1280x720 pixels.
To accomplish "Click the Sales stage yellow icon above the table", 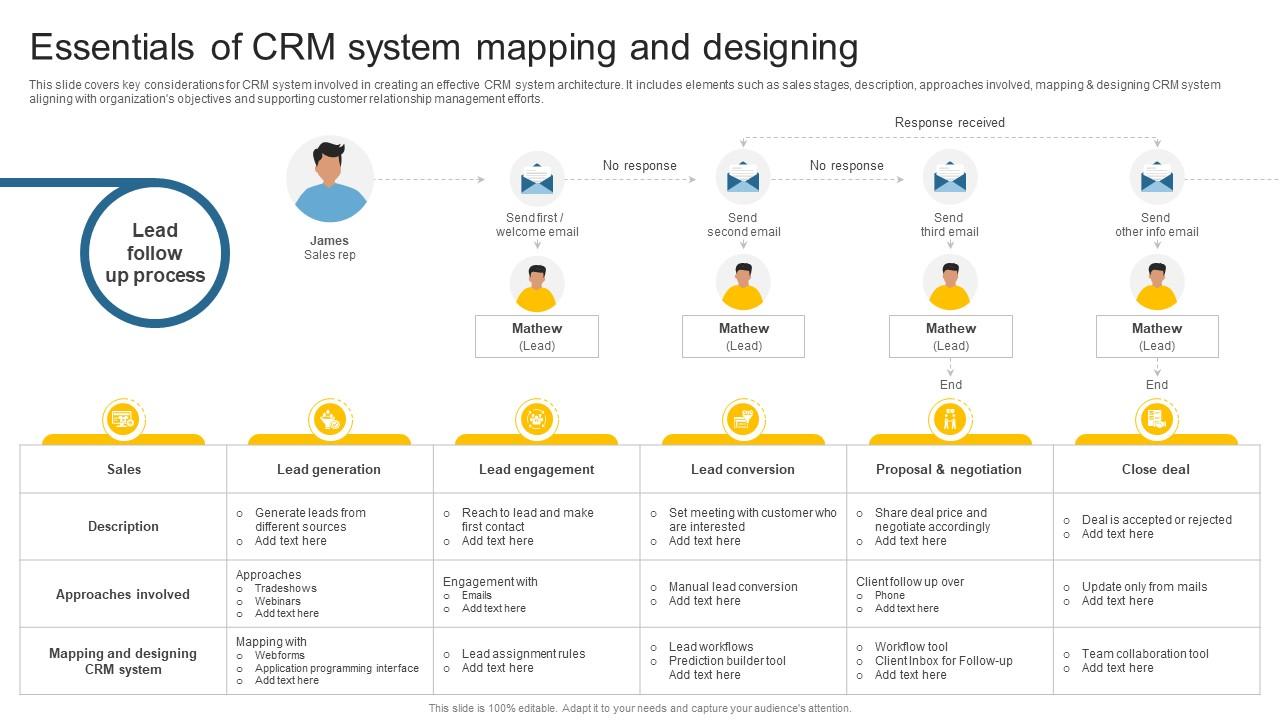I will click(124, 419).
